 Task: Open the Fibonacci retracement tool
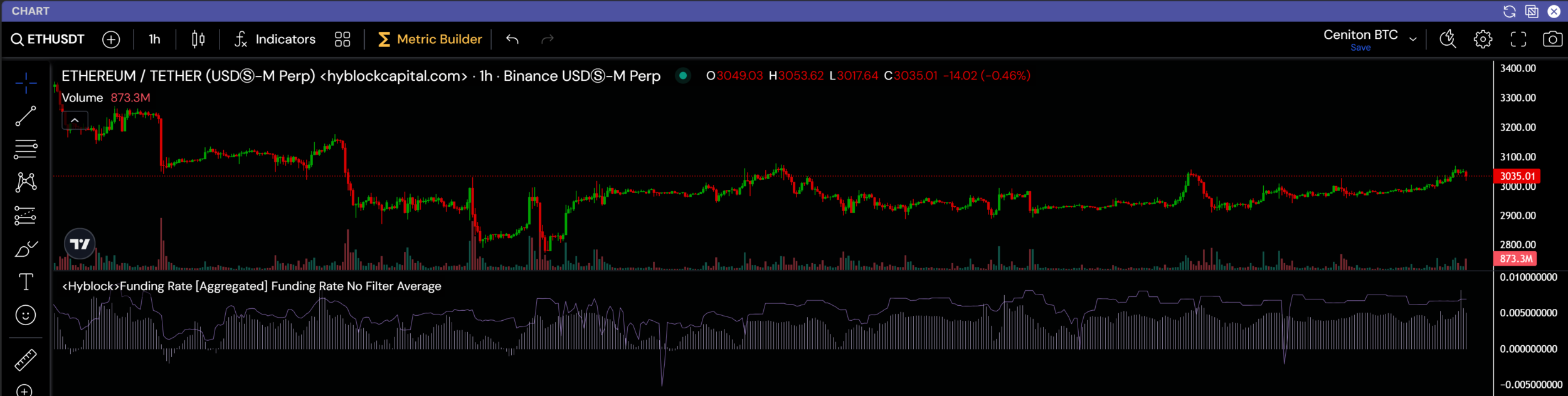click(26, 149)
